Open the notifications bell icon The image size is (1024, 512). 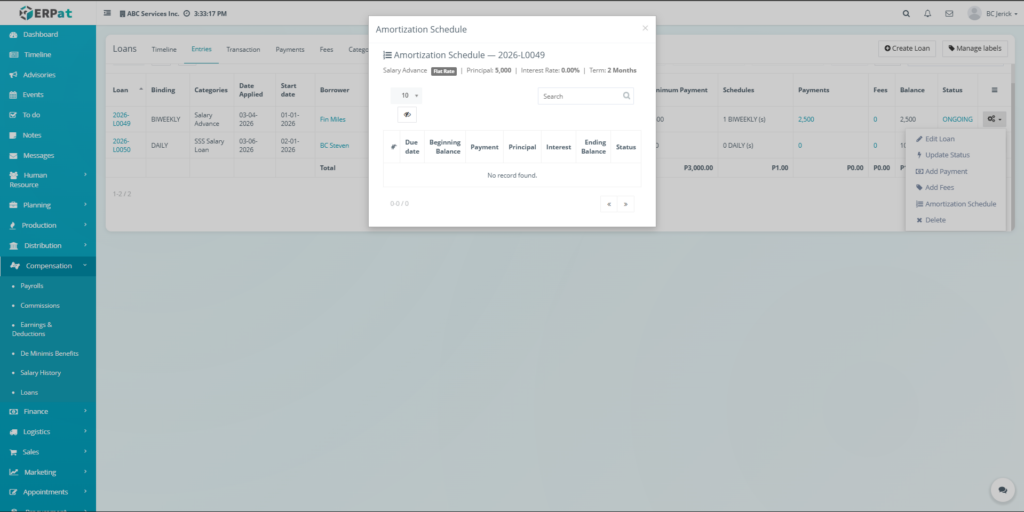(927, 14)
